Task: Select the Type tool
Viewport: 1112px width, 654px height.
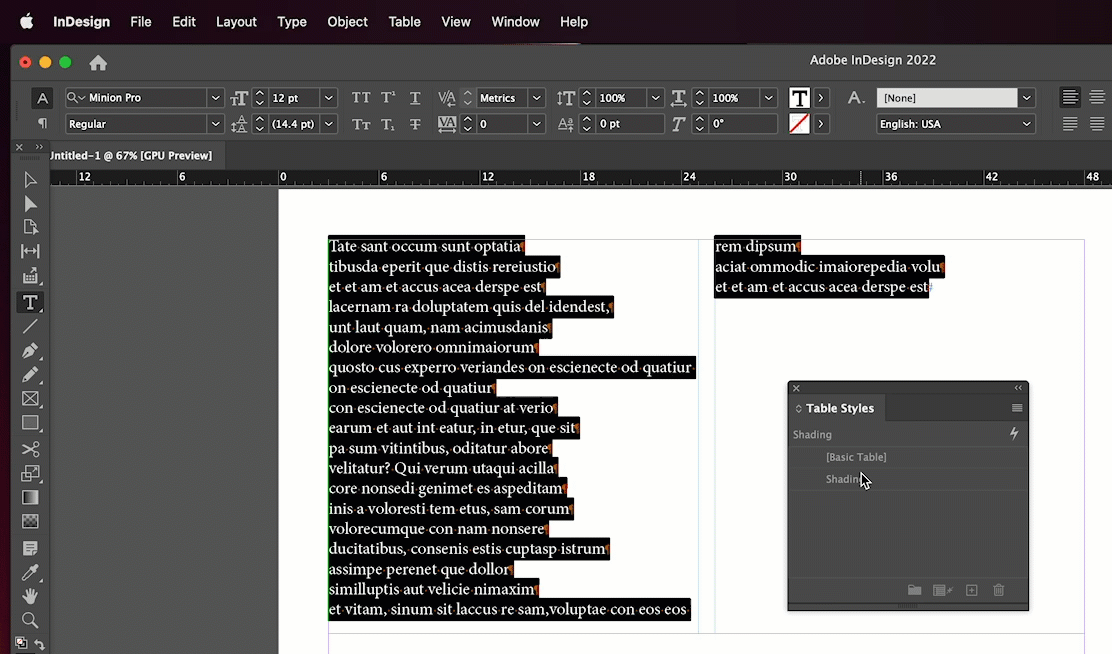Action: tap(30, 303)
